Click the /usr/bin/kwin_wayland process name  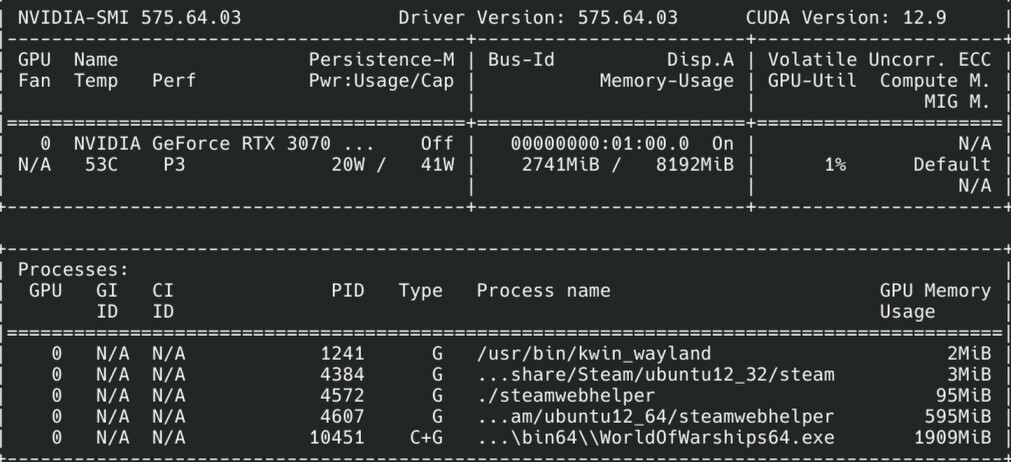594,353
